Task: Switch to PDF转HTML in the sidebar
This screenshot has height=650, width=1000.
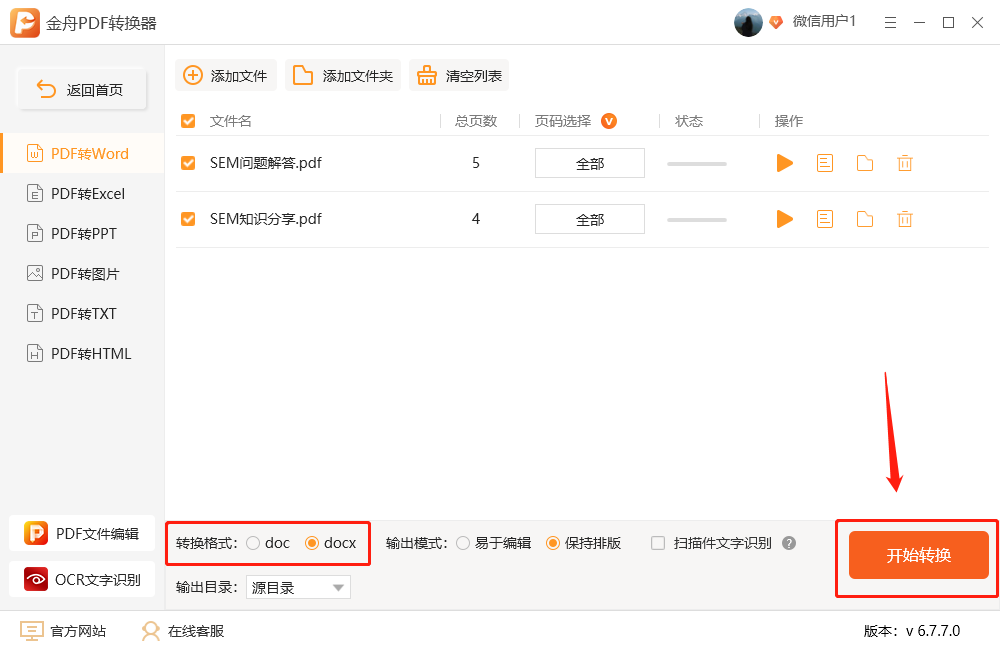Action: coord(82,353)
